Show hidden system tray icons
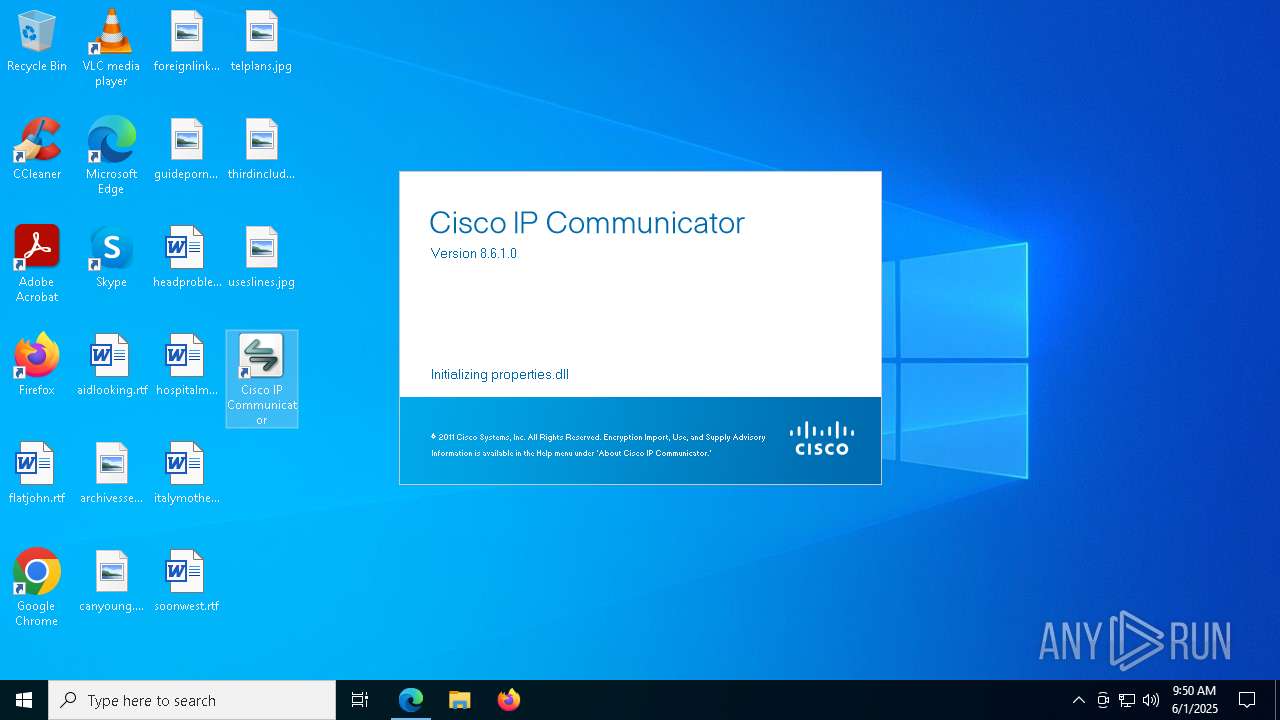 pos(1078,700)
